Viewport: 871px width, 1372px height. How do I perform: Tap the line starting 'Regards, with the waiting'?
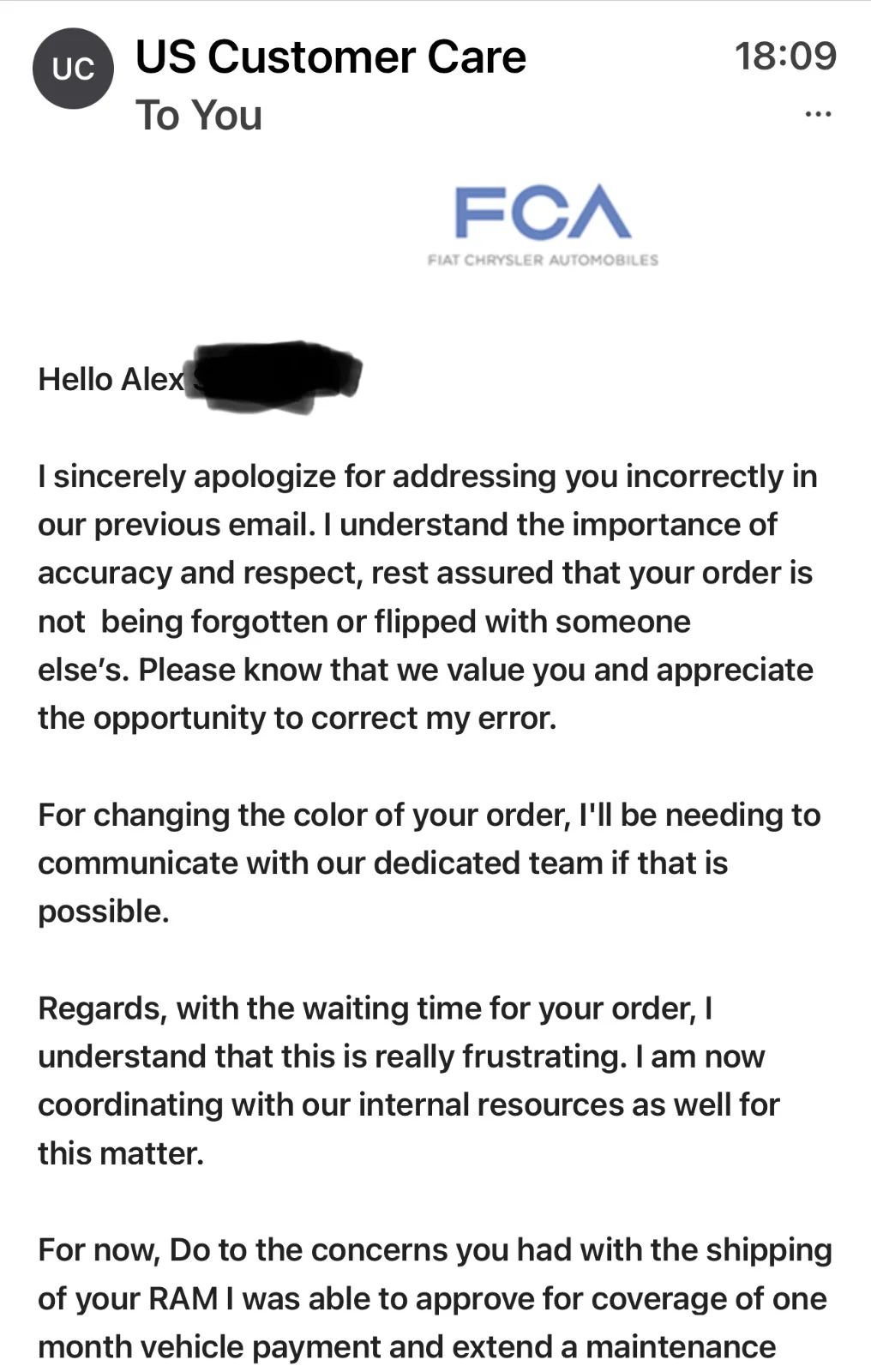point(375,1008)
